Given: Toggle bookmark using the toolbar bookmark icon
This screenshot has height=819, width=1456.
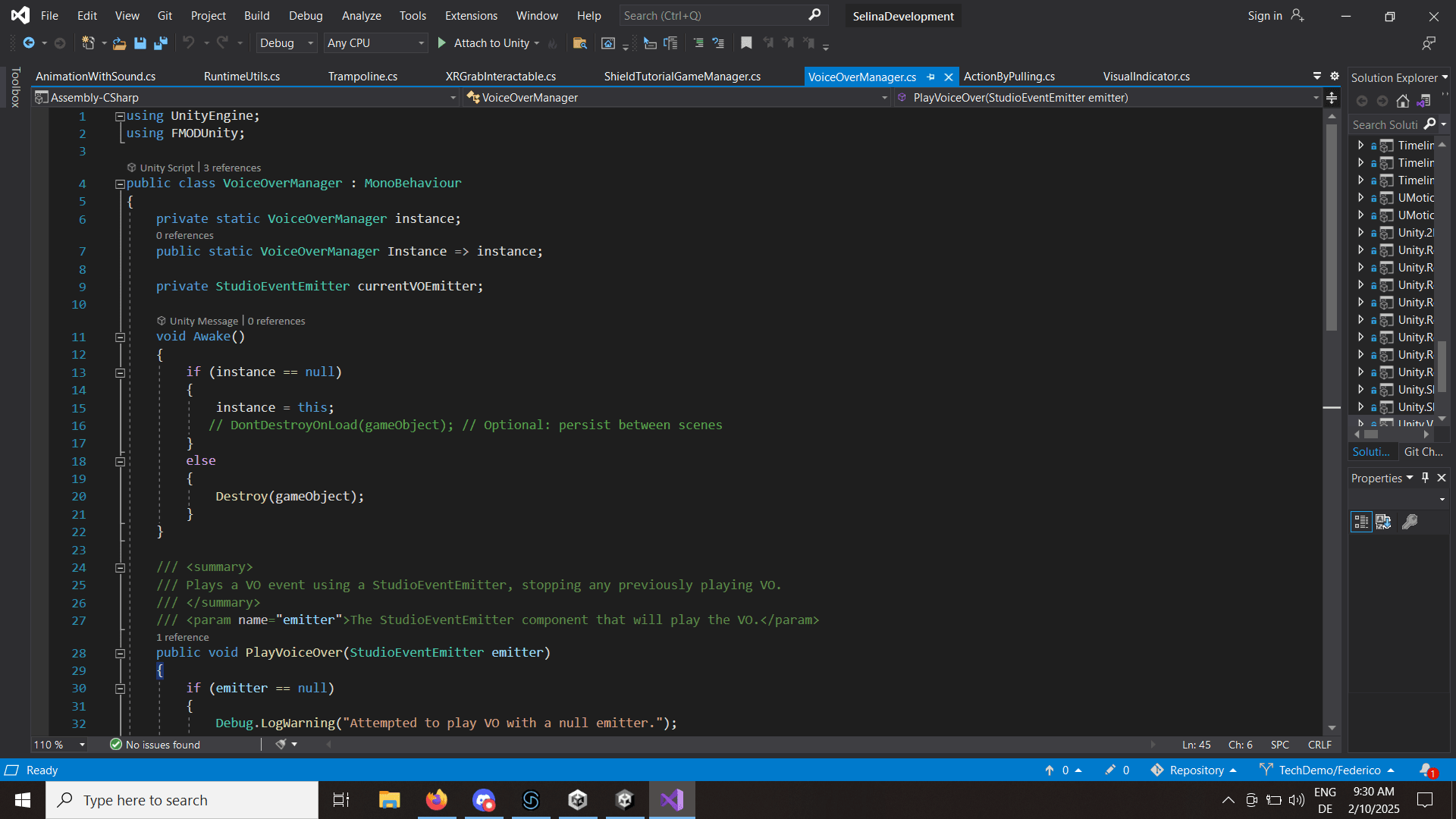Looking at the screenshot, I should click(746, 43).
